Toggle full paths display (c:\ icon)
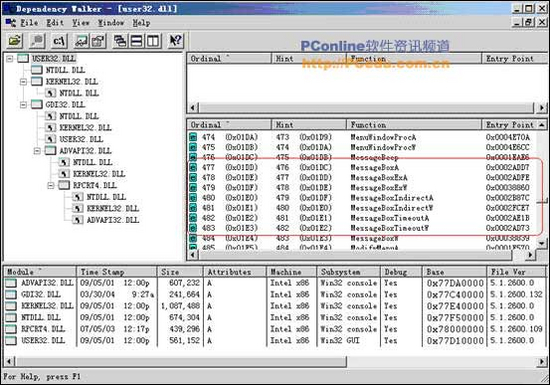This screenshot has width=550, height=385. 59,41
